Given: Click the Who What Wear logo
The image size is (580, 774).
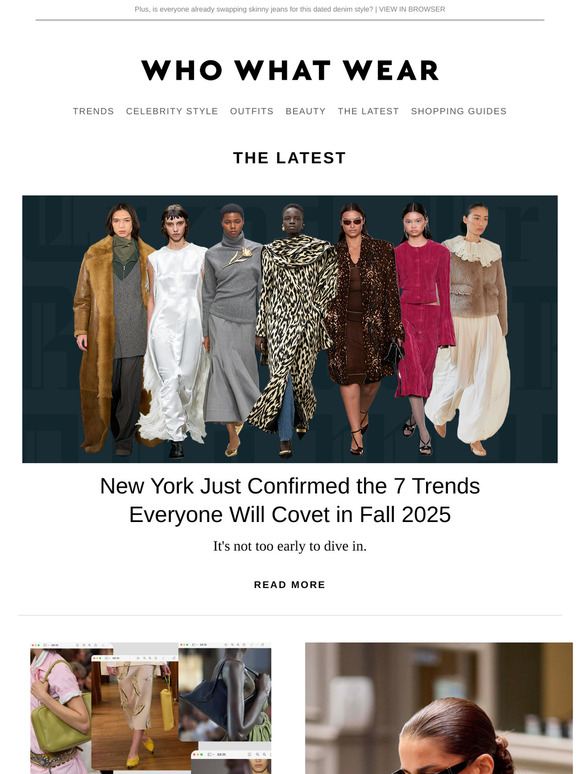Looking at the screenshot, I should [290, 70].
